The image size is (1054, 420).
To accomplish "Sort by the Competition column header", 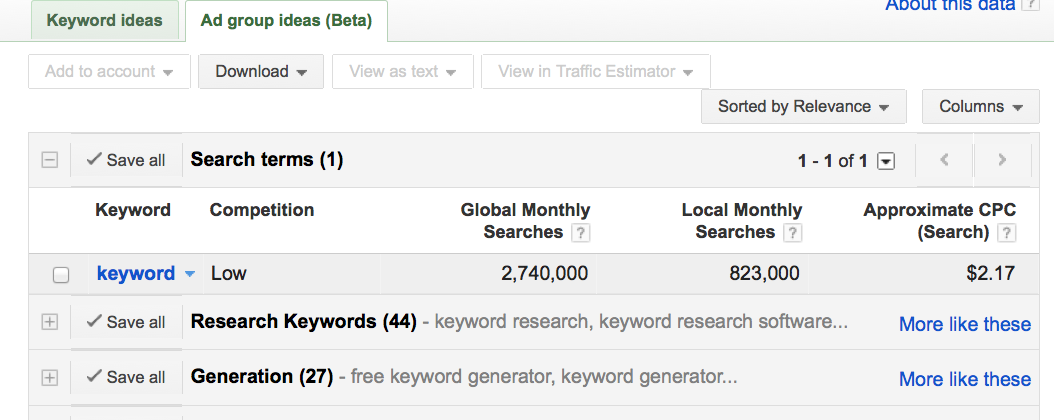I will tap(261, 210).
